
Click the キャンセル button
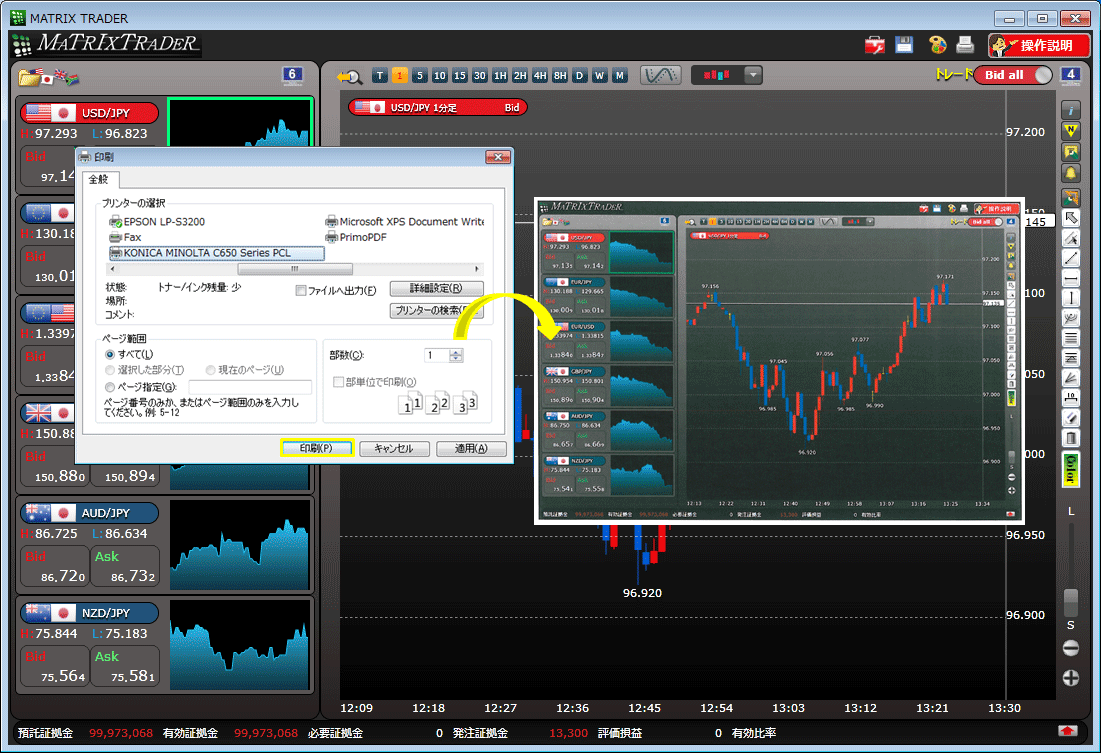tap(394, 448)
